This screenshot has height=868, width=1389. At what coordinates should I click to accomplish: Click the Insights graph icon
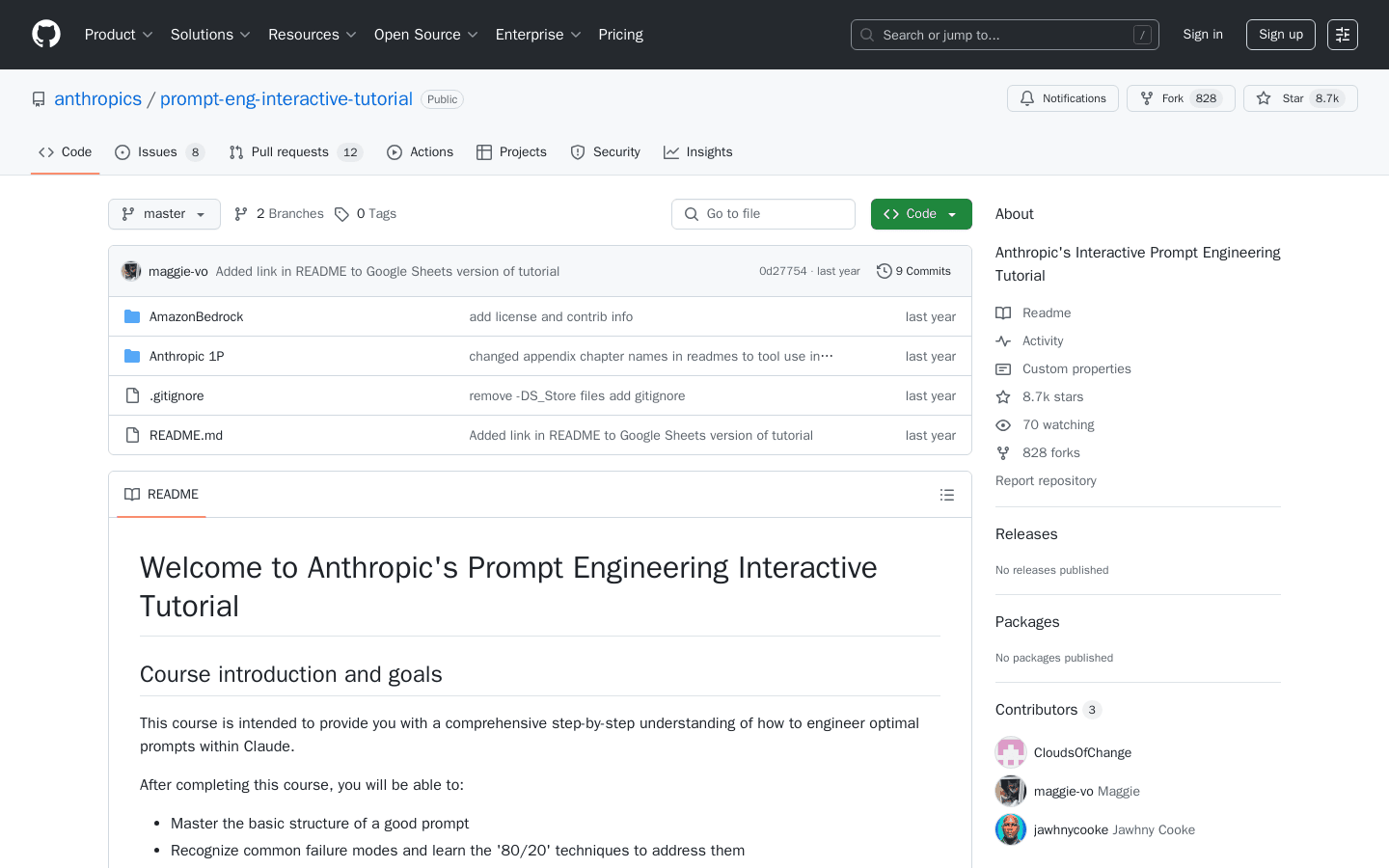[x=670, y=151]
